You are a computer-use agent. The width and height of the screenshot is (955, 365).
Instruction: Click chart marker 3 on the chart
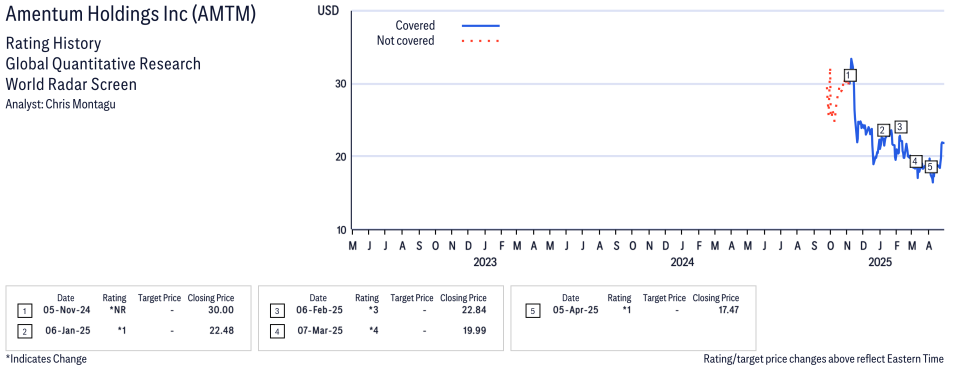click(901, 127)
